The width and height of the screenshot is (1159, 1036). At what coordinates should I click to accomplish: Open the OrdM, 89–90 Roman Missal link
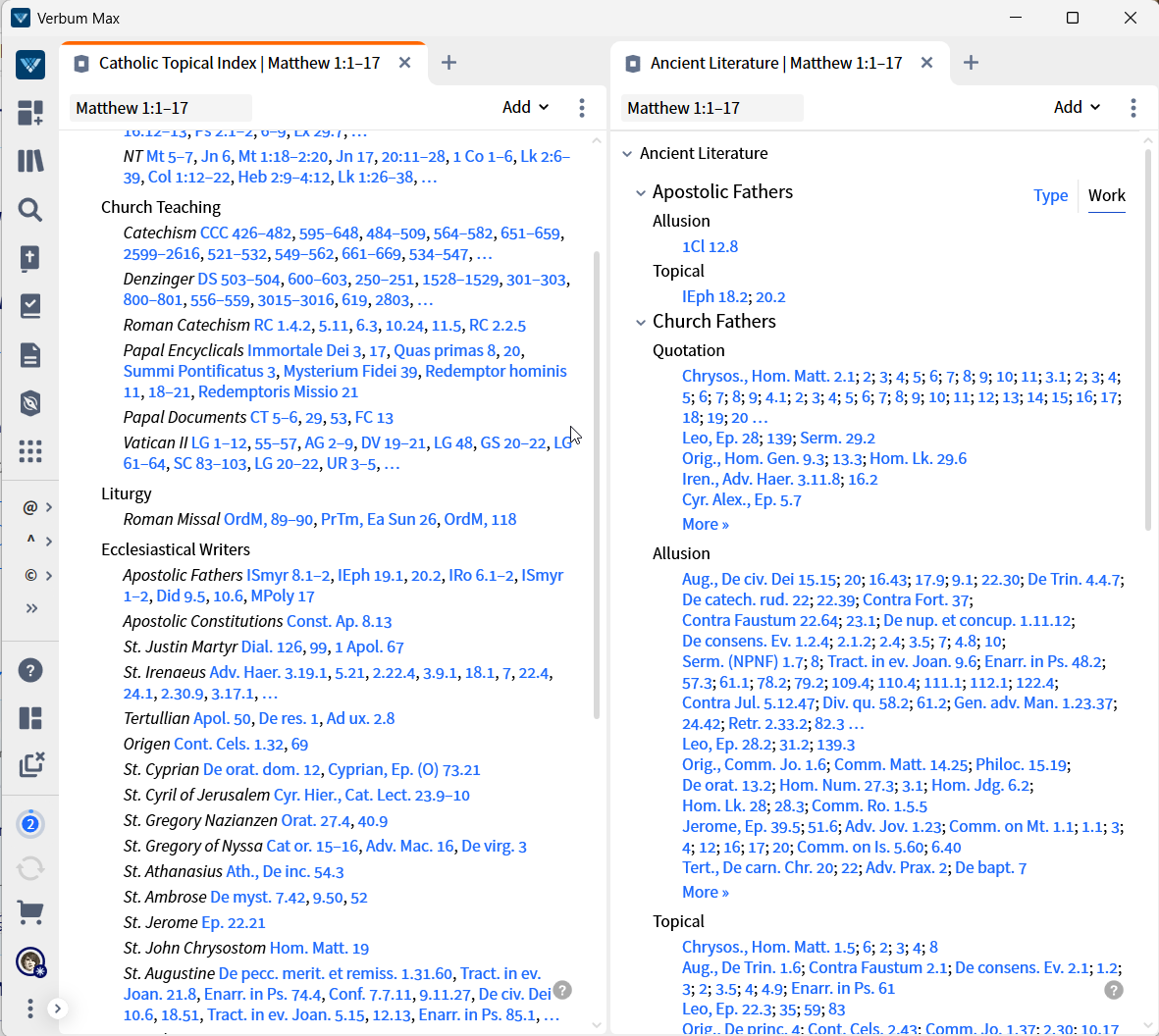point(268,520)
